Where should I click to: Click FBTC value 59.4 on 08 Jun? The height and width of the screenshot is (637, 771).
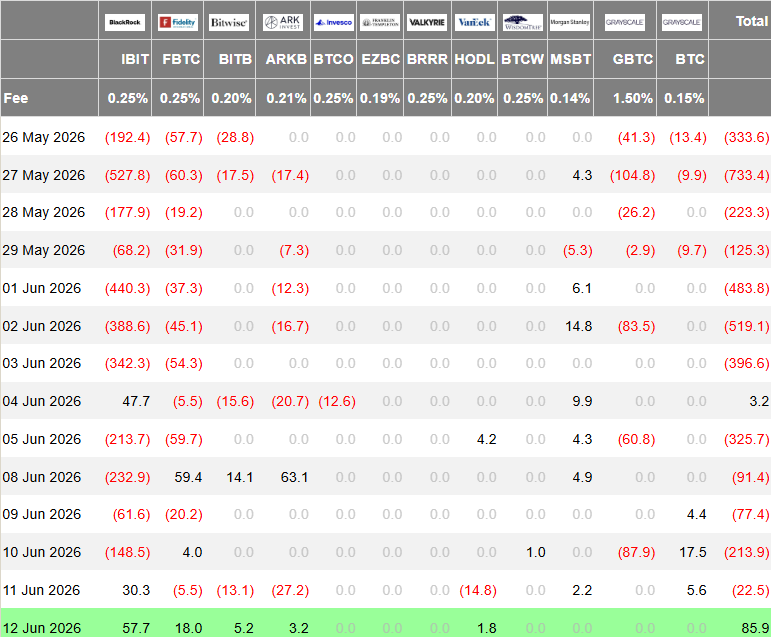[x=188, y=477]
